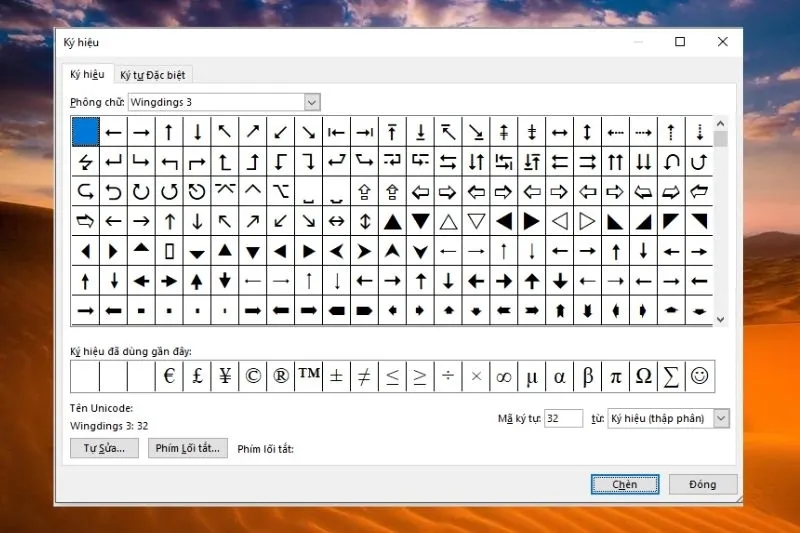Pick the not-equal ≠ recent symbol
800x533 pixels.
pos(364,376)
